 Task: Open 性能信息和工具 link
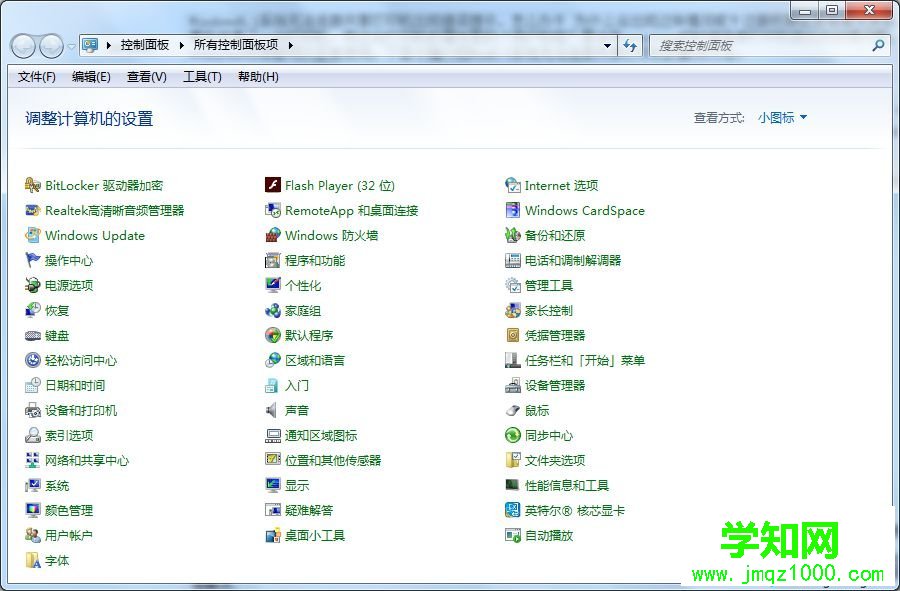[567, 485]
